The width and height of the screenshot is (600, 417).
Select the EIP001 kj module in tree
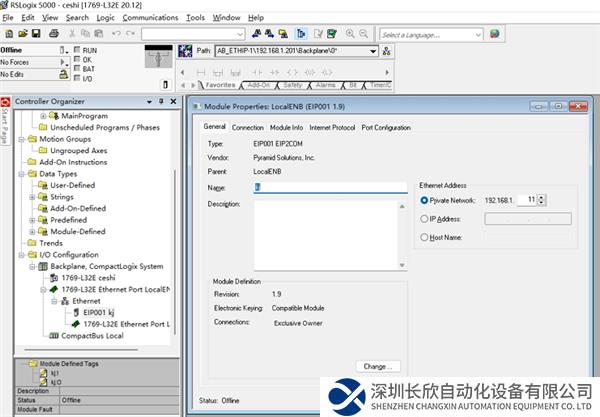pyautogui.click(x=94, y=312)
